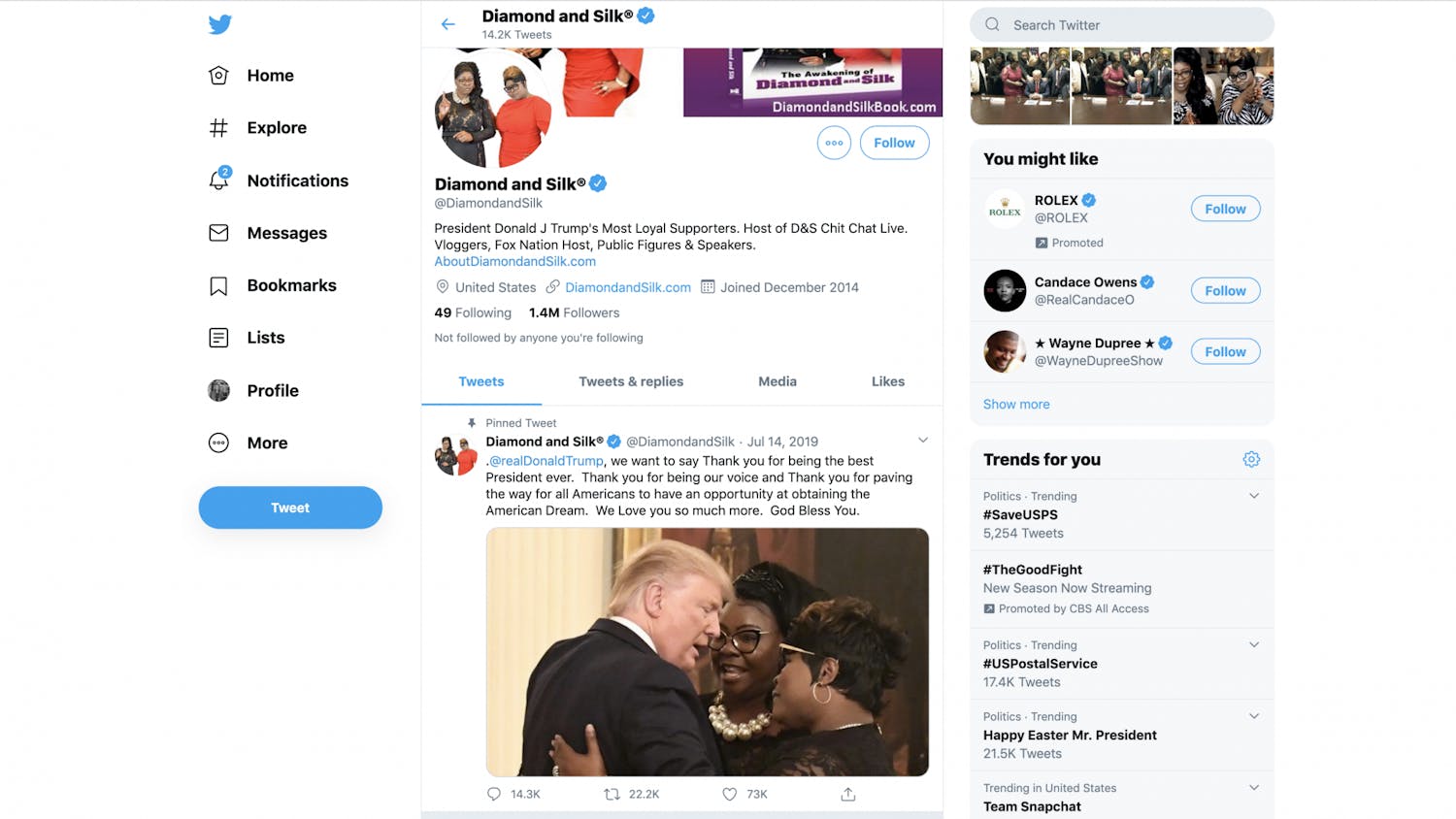Screen dimensions: 1456x819
Task: Follow the Diamond and Silk profile
Action: click(894, 143)
